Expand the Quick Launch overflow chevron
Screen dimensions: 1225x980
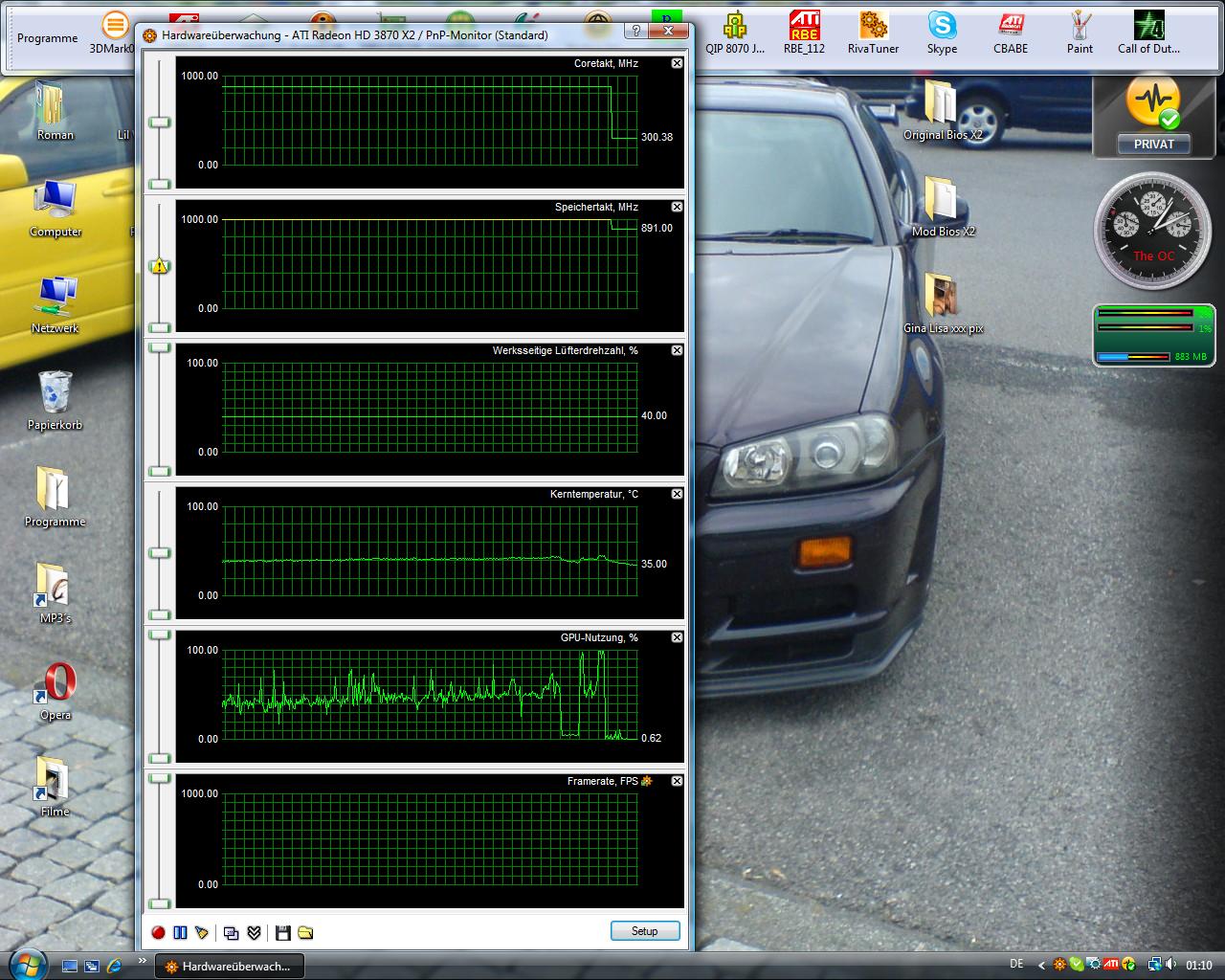[143, 961]
